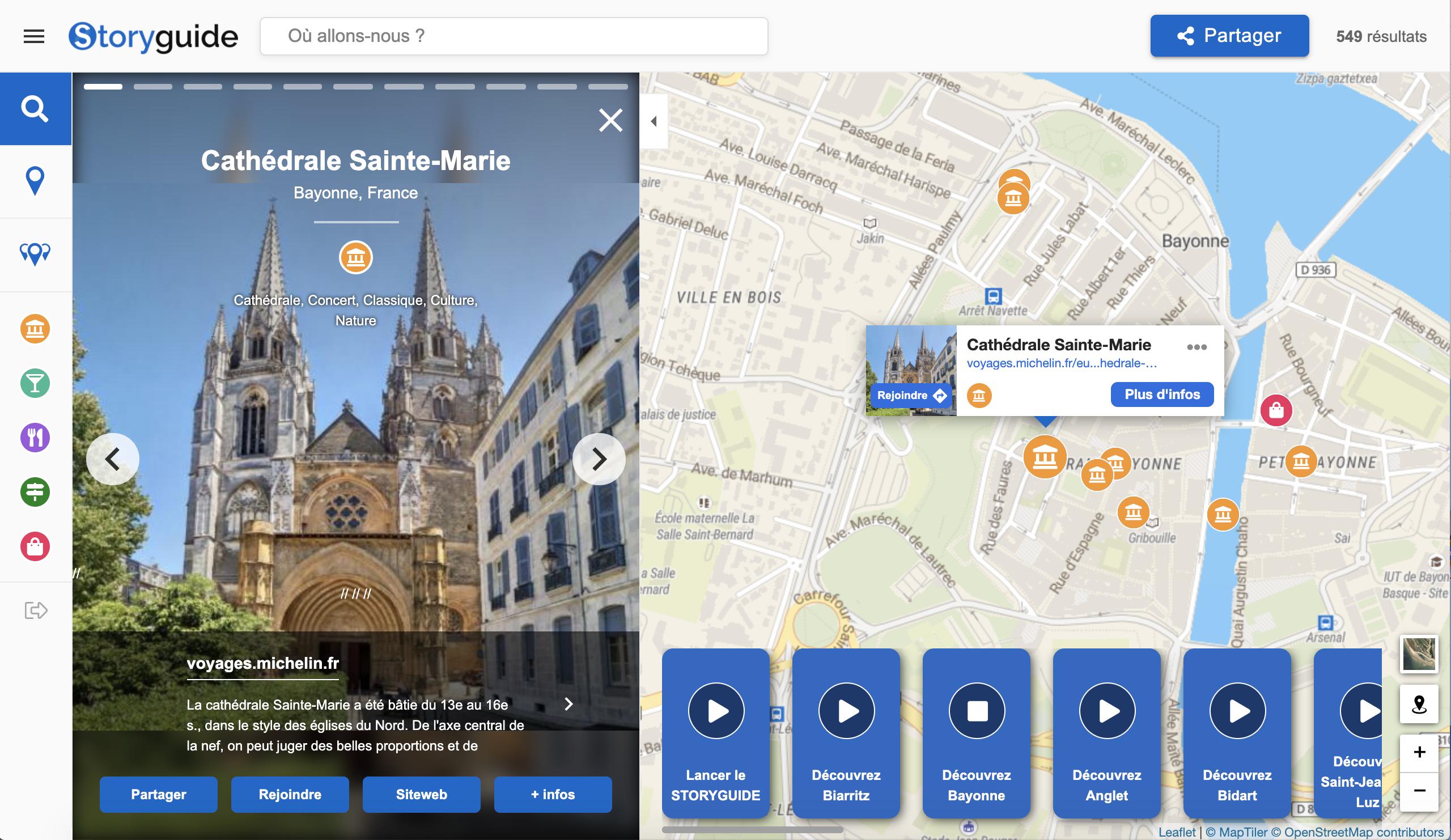
Task: Zoom out the map with minus
Action: pyautogui.click(x=1419, y=791)
